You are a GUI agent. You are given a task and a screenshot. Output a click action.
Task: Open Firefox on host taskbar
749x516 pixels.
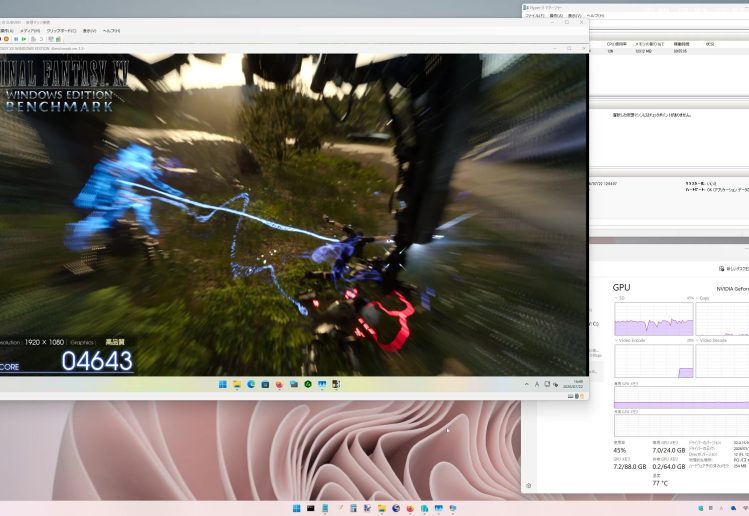click(410, 508)
